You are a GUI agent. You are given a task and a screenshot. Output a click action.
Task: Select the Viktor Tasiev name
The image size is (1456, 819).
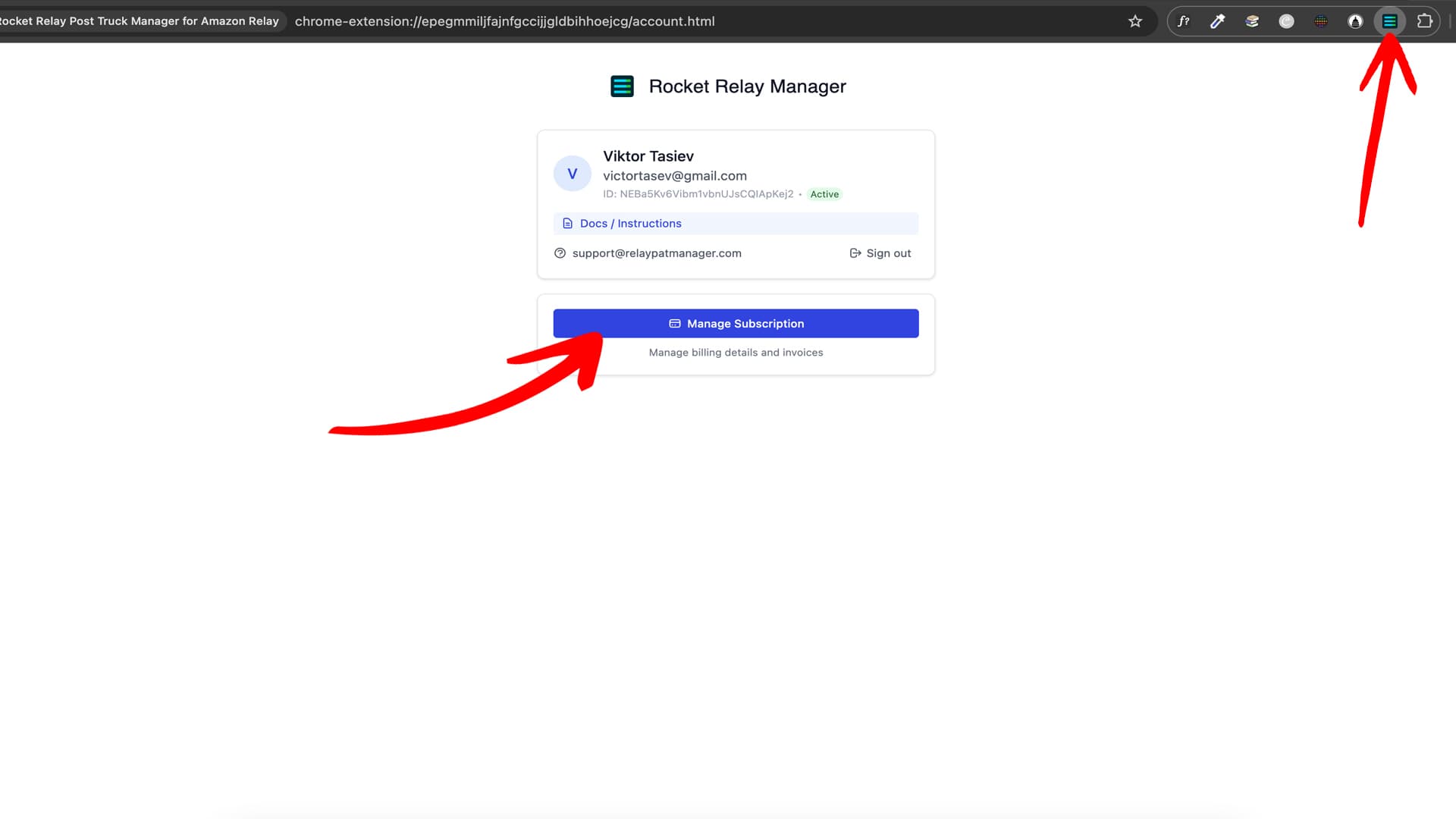point(648,156)
